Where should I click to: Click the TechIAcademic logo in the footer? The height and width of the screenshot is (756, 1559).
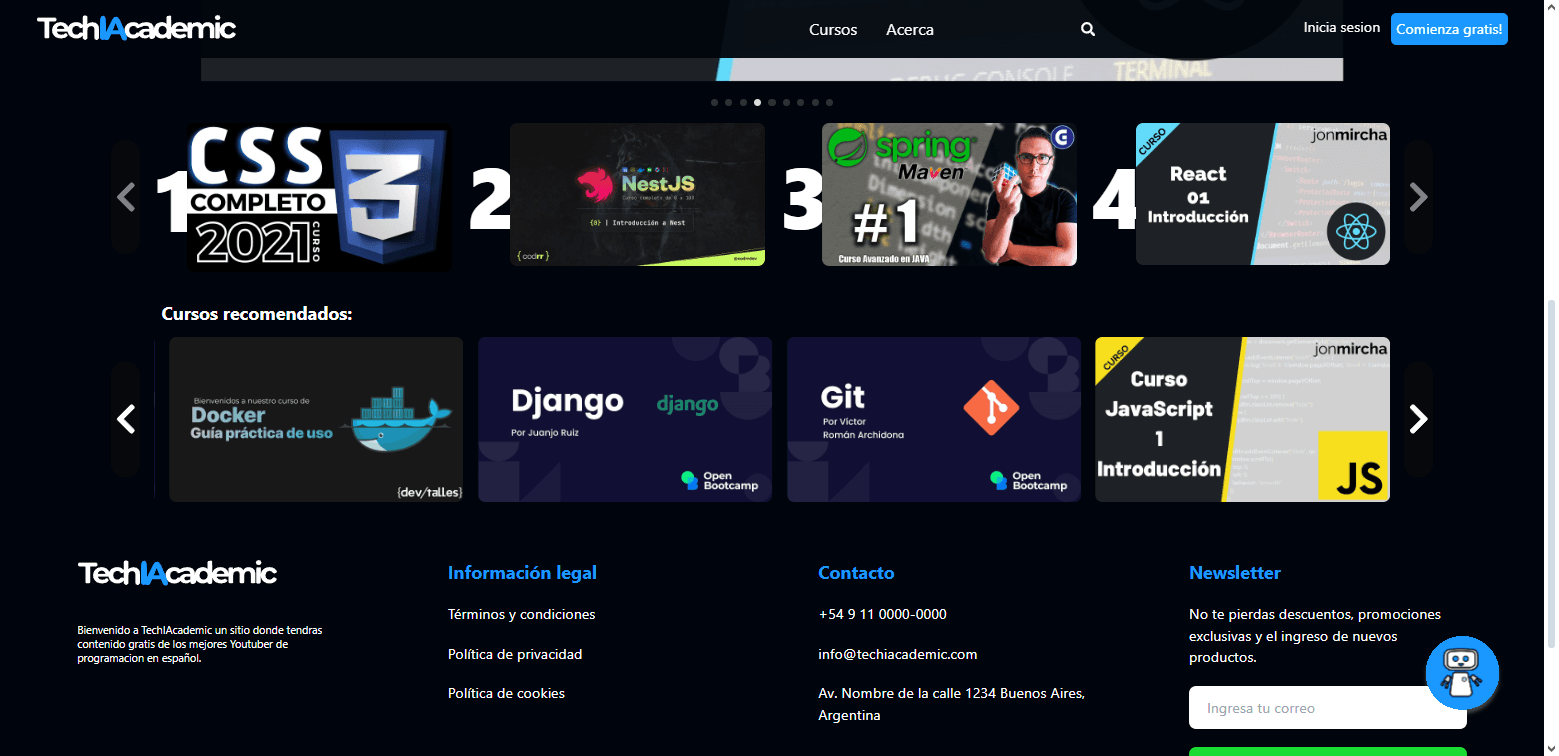coord(177,573)
